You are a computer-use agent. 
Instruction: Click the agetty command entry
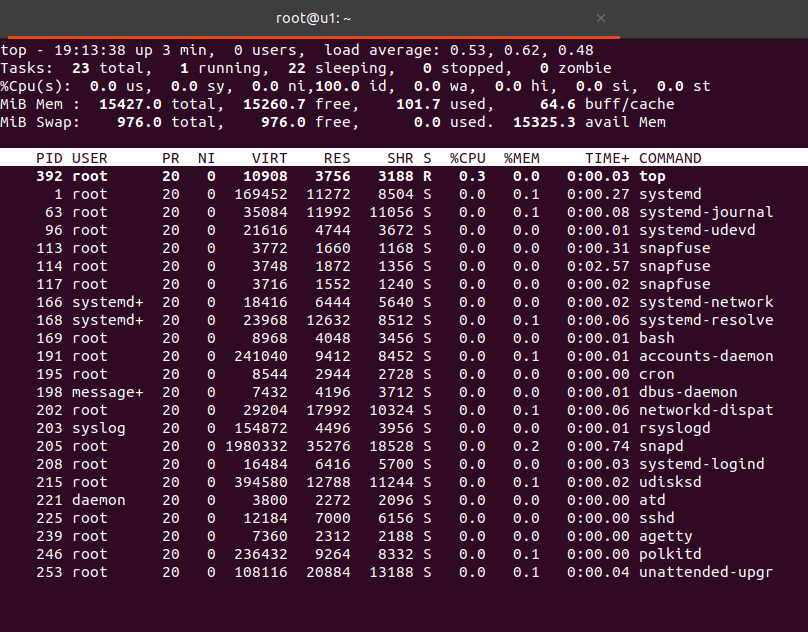coord(665,537)
